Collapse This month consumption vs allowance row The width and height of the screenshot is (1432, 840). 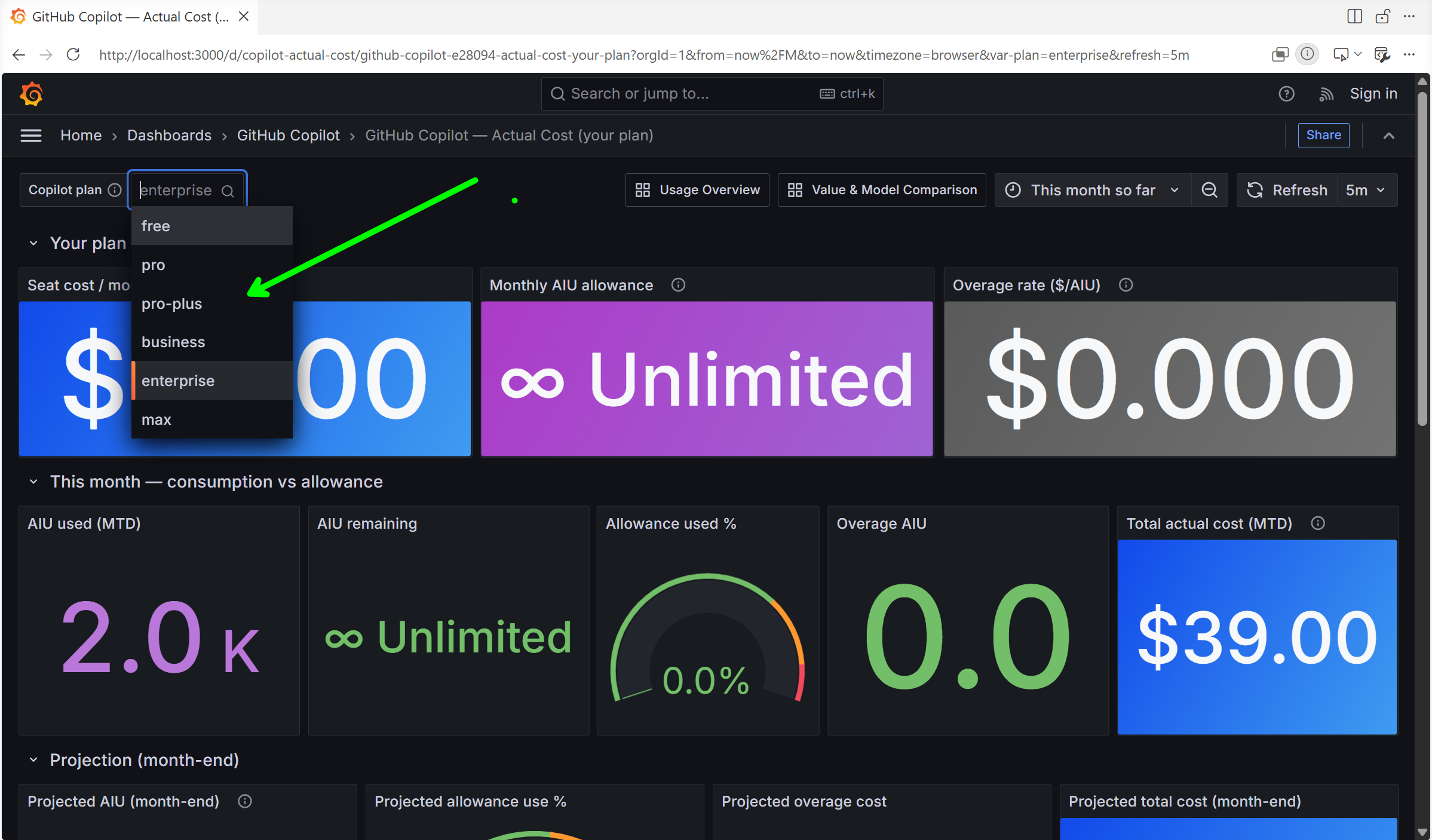point(33,482)
